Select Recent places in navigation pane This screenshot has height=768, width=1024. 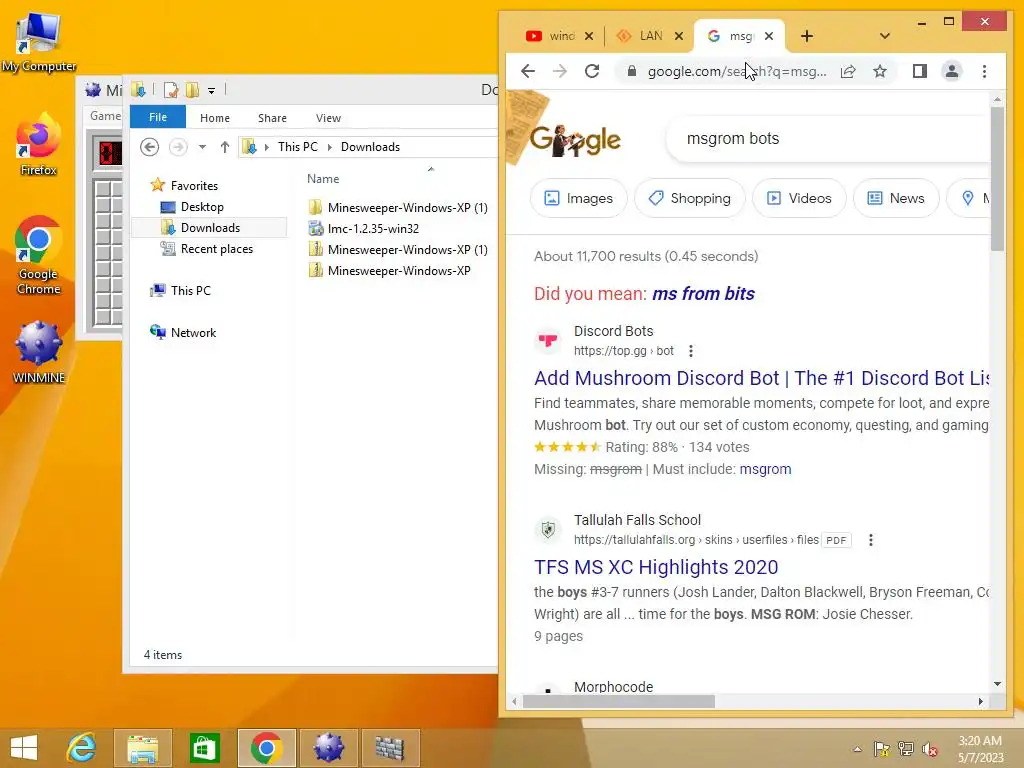(x=217, y=249)
